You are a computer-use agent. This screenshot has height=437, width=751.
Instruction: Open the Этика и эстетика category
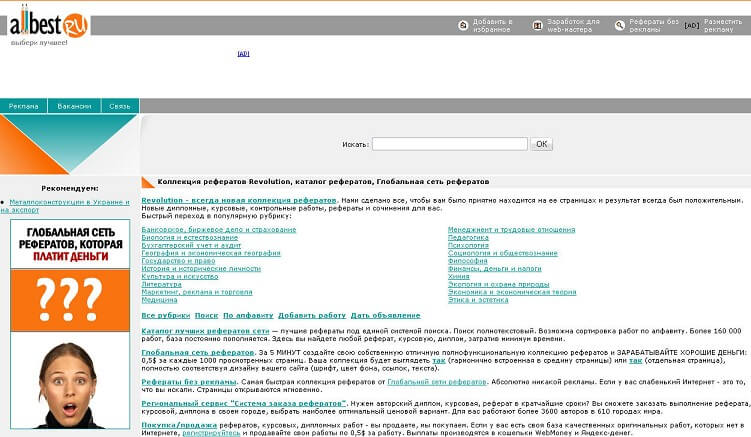point(478,300)
